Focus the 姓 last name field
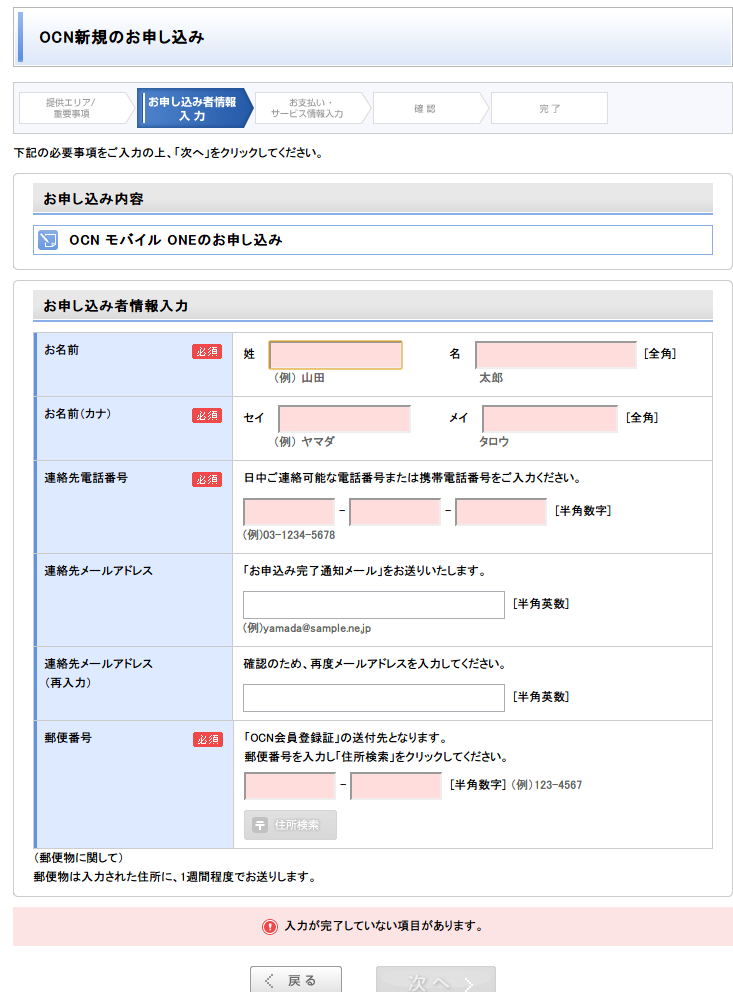This screenshot has height=992, width=733. 335,355
